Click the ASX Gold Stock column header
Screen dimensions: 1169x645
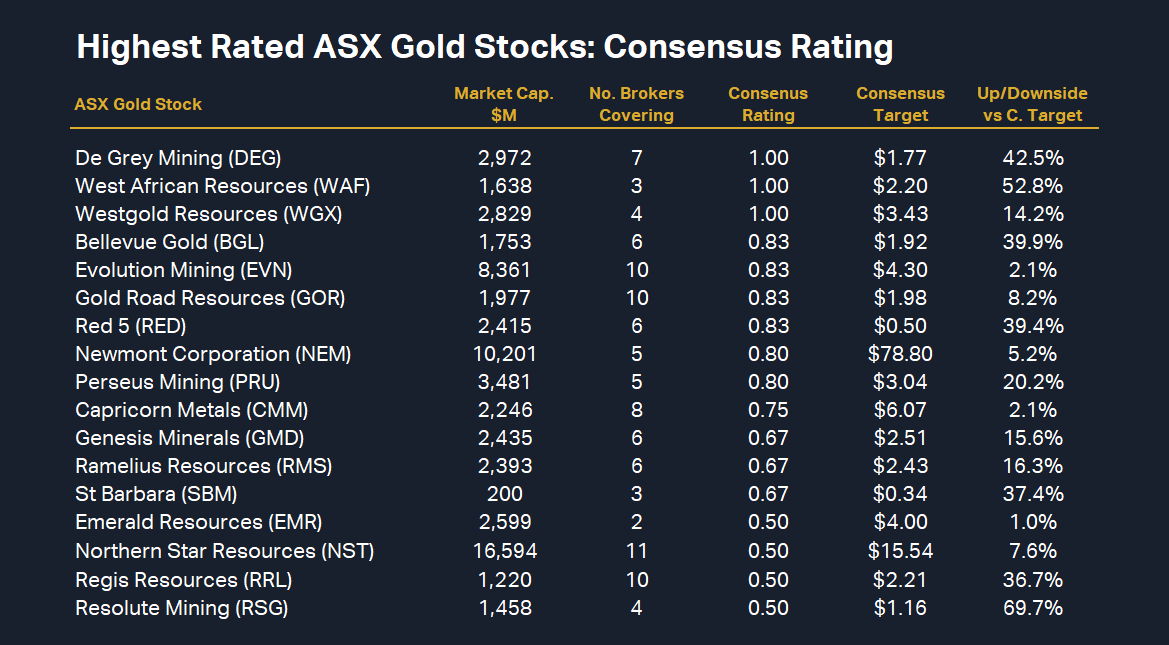138,104
